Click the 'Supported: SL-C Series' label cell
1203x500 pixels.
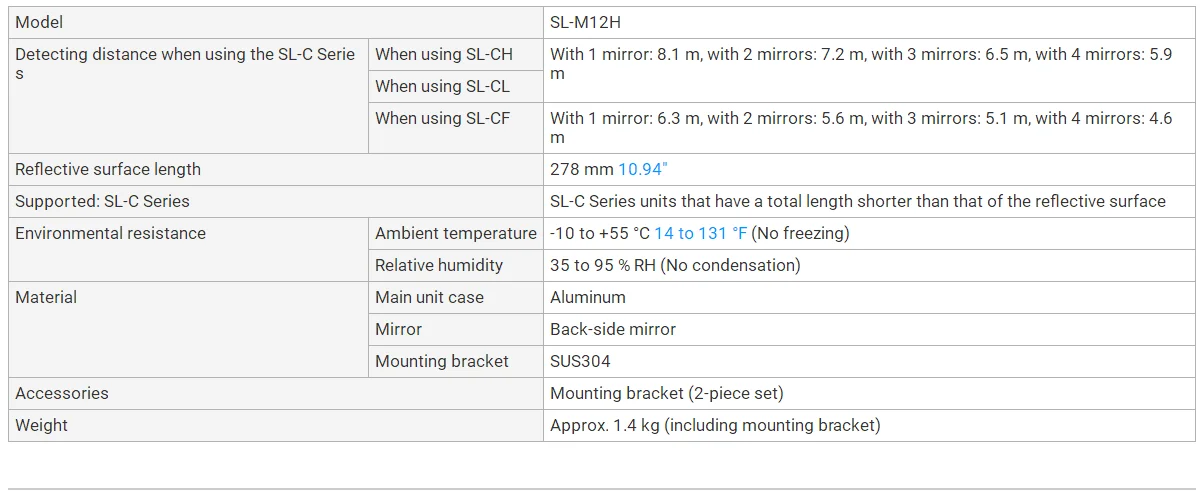[102, 201]
